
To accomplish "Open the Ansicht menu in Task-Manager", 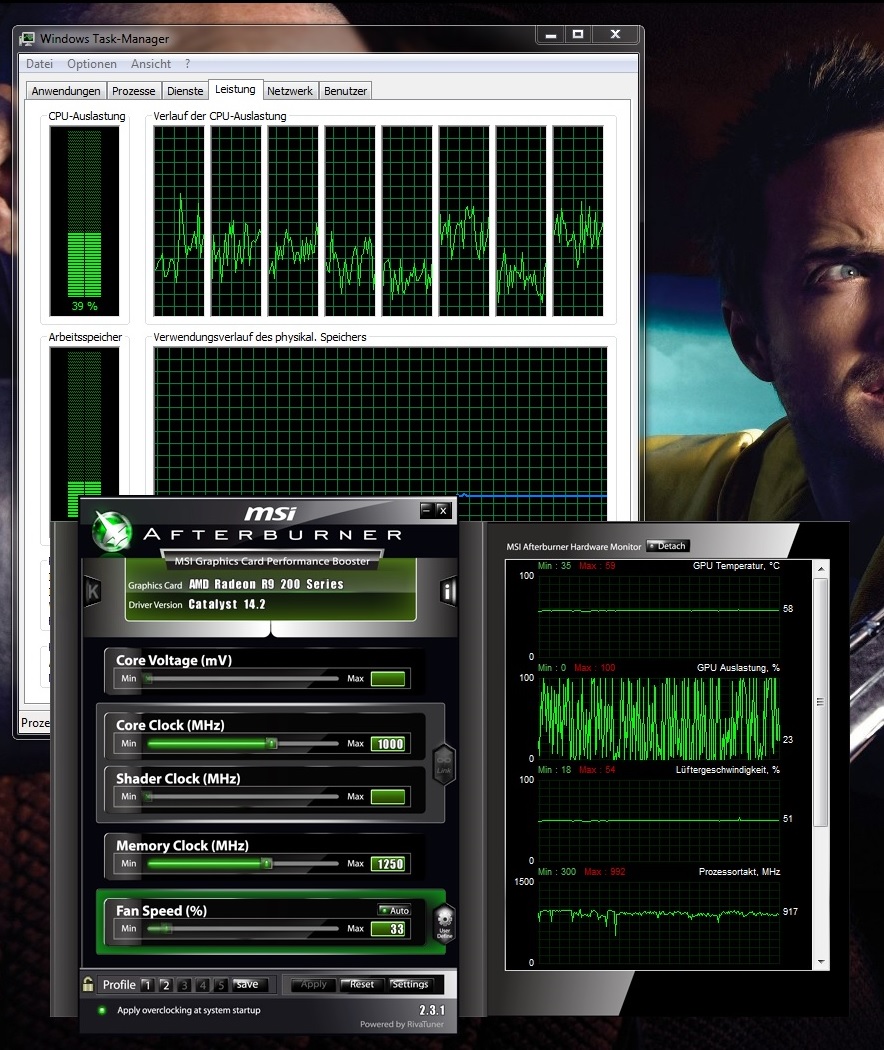I will pyautogui.click(x=151, y=64).
